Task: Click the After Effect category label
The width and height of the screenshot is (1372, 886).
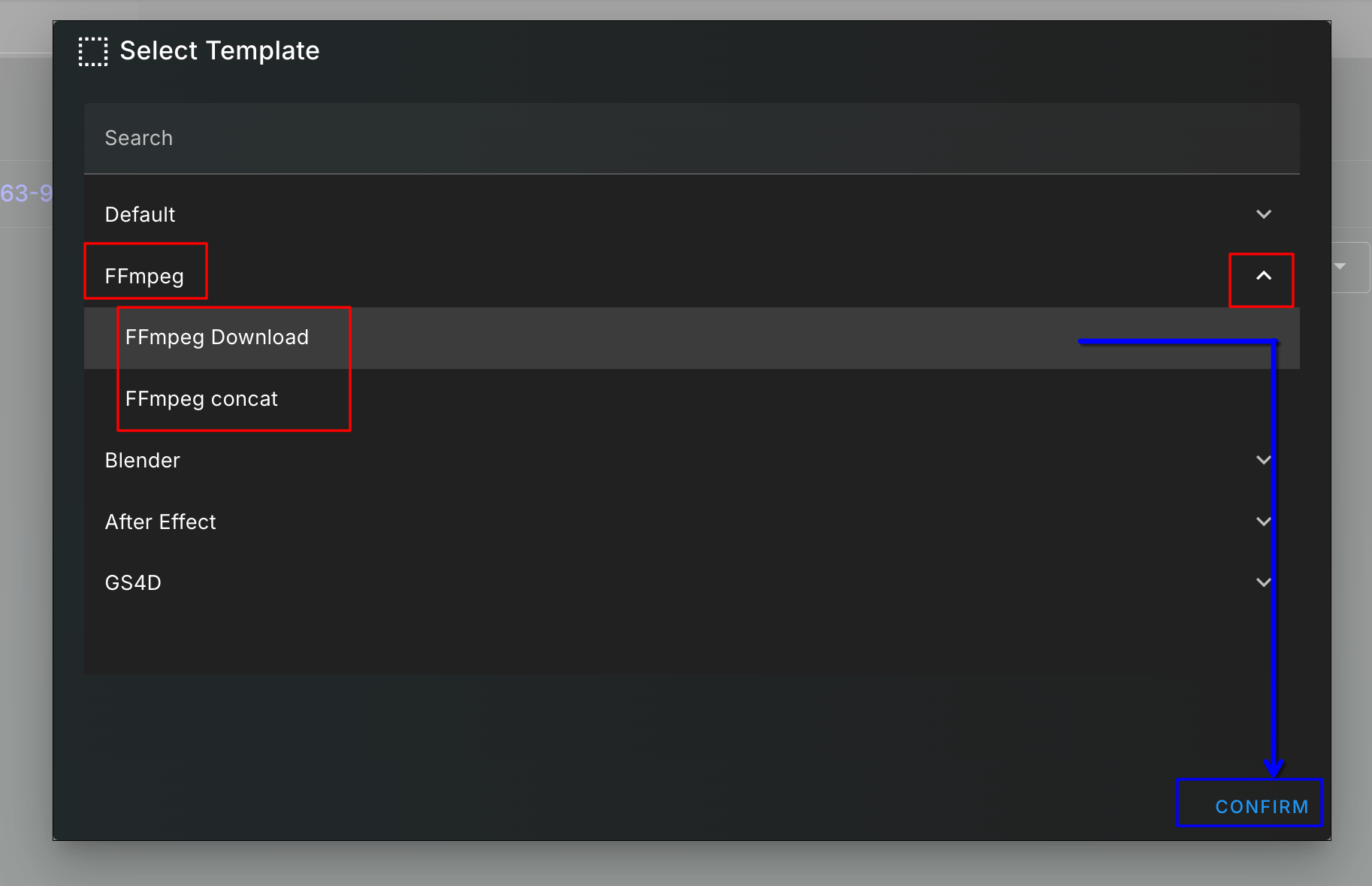Action: coord(161,522)
